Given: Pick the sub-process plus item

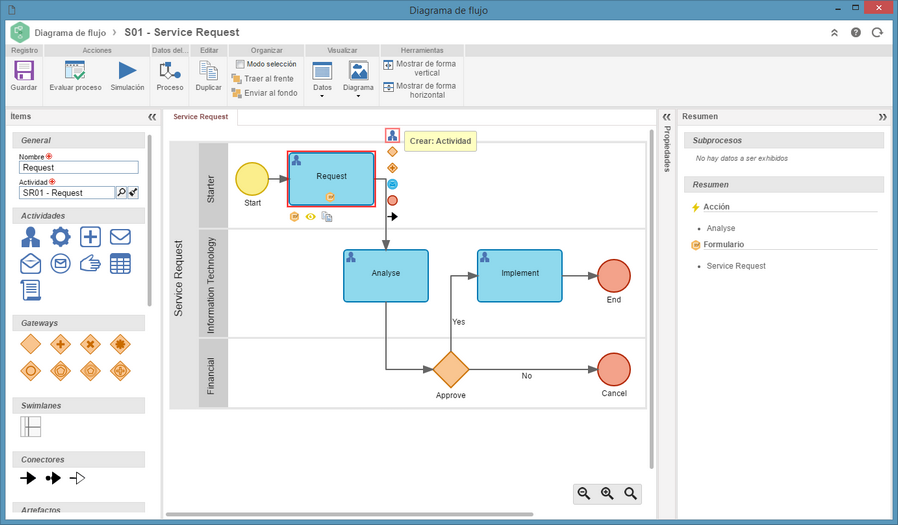Looking at the screenshot, I should (x=90, y=236).
